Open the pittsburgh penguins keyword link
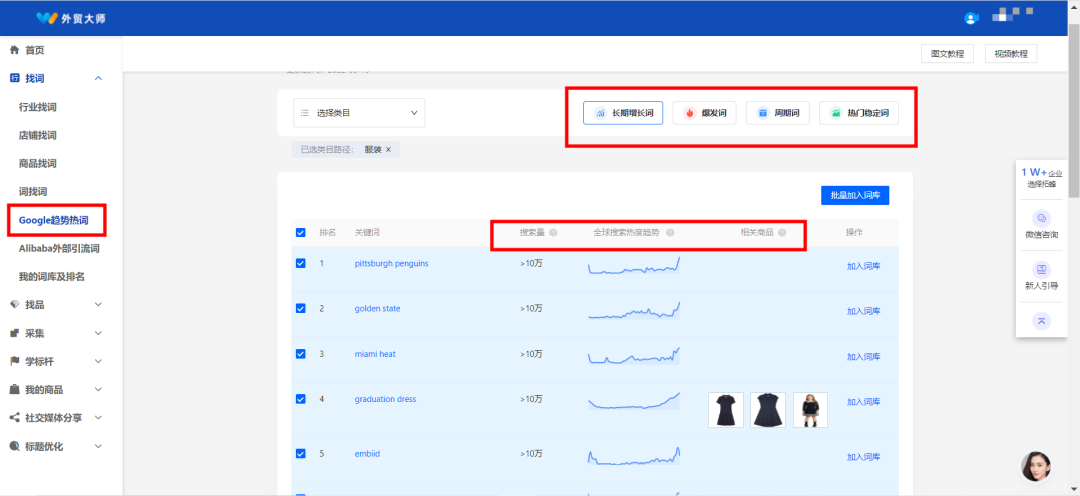 [391, 263]
